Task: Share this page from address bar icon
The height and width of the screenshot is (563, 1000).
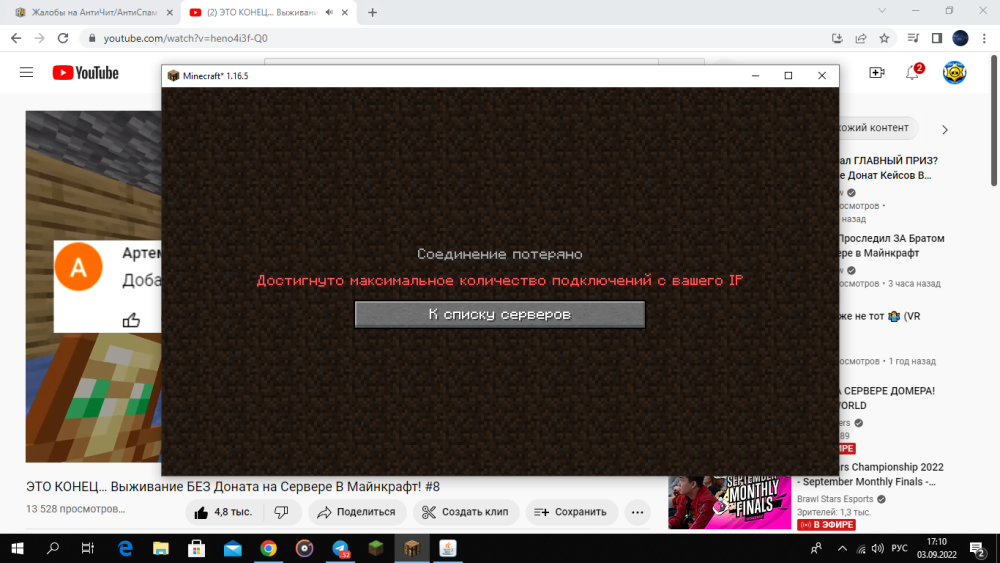Action: (861, 38)
